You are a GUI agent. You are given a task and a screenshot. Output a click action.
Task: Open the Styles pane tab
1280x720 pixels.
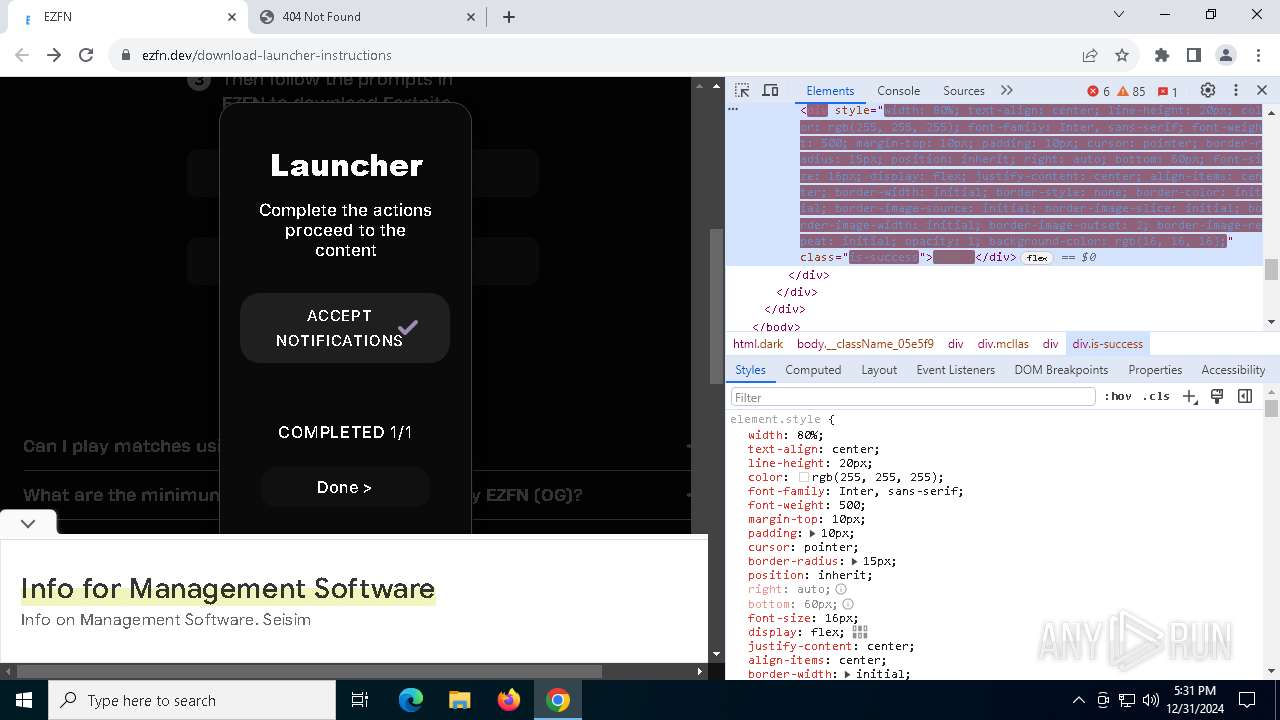[750, 369]
